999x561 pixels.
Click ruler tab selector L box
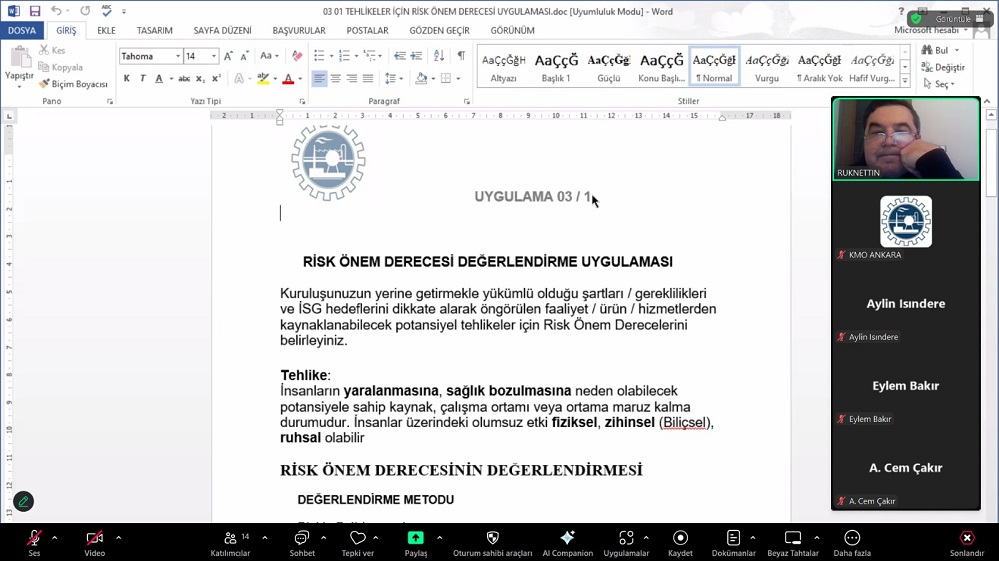tap(9, 116)
